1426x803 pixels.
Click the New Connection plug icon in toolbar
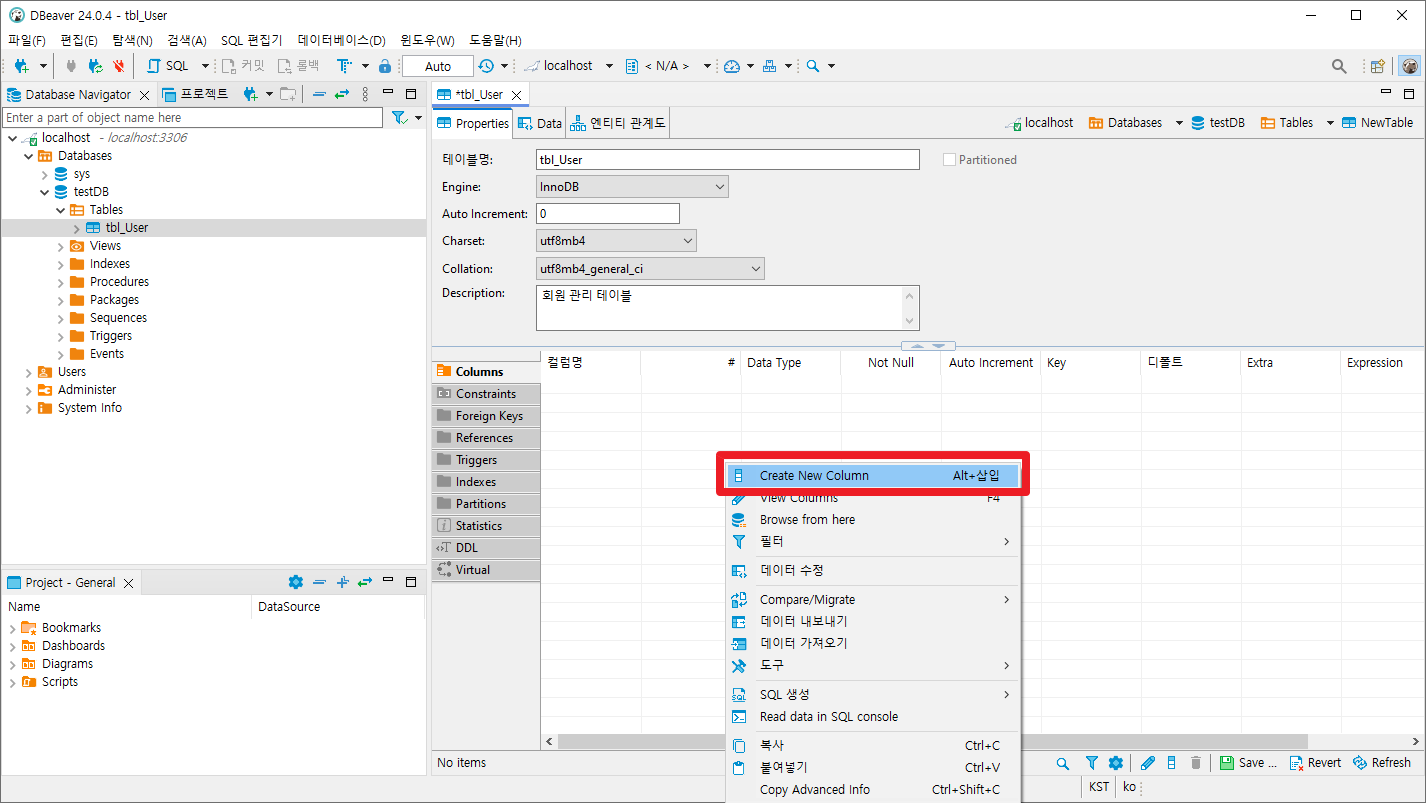point(21,66)
